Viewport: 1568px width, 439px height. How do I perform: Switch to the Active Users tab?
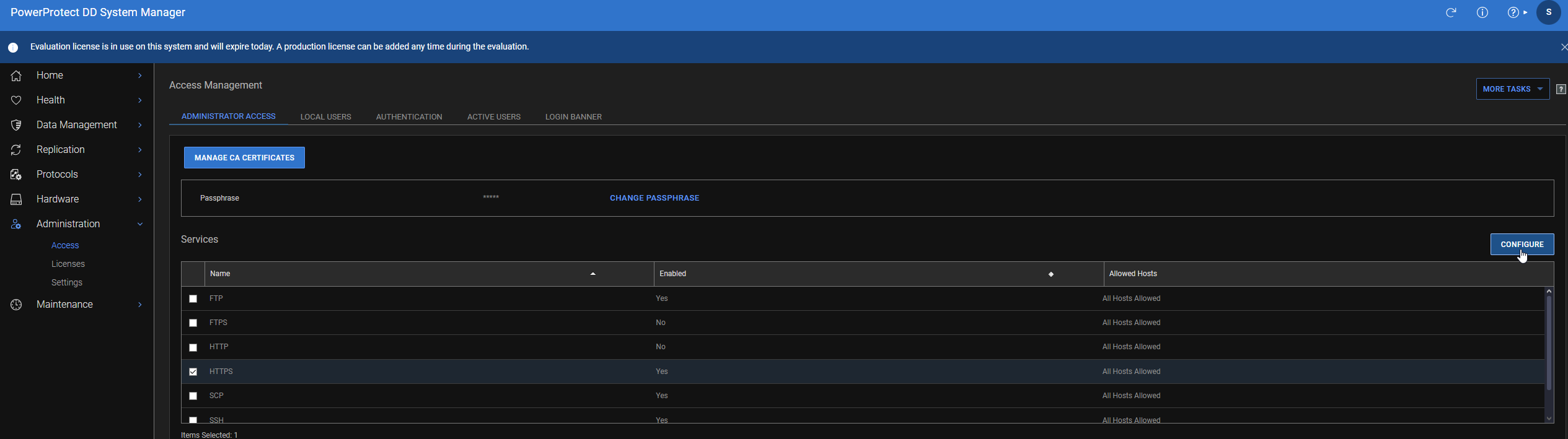[494, 117]
